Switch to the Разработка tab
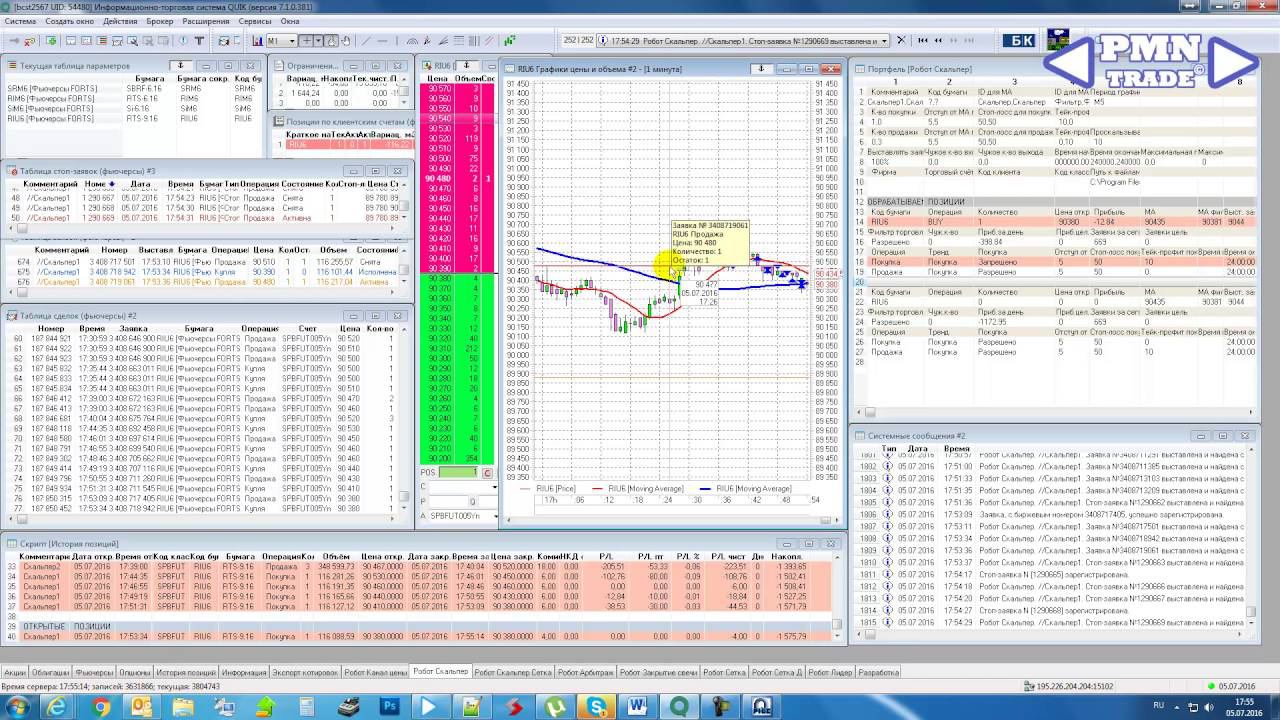The width and height of the screenshot is (1280, 720). (878, 673)
